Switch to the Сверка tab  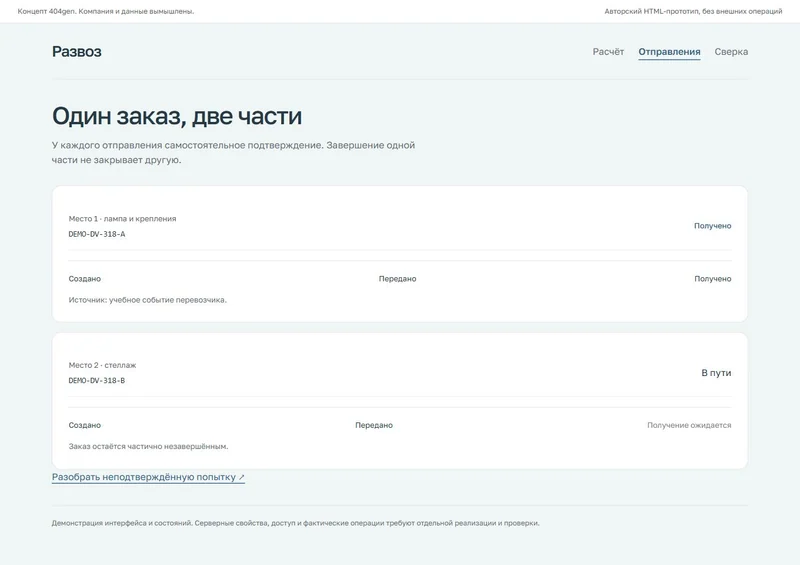(x=731, y=52)
